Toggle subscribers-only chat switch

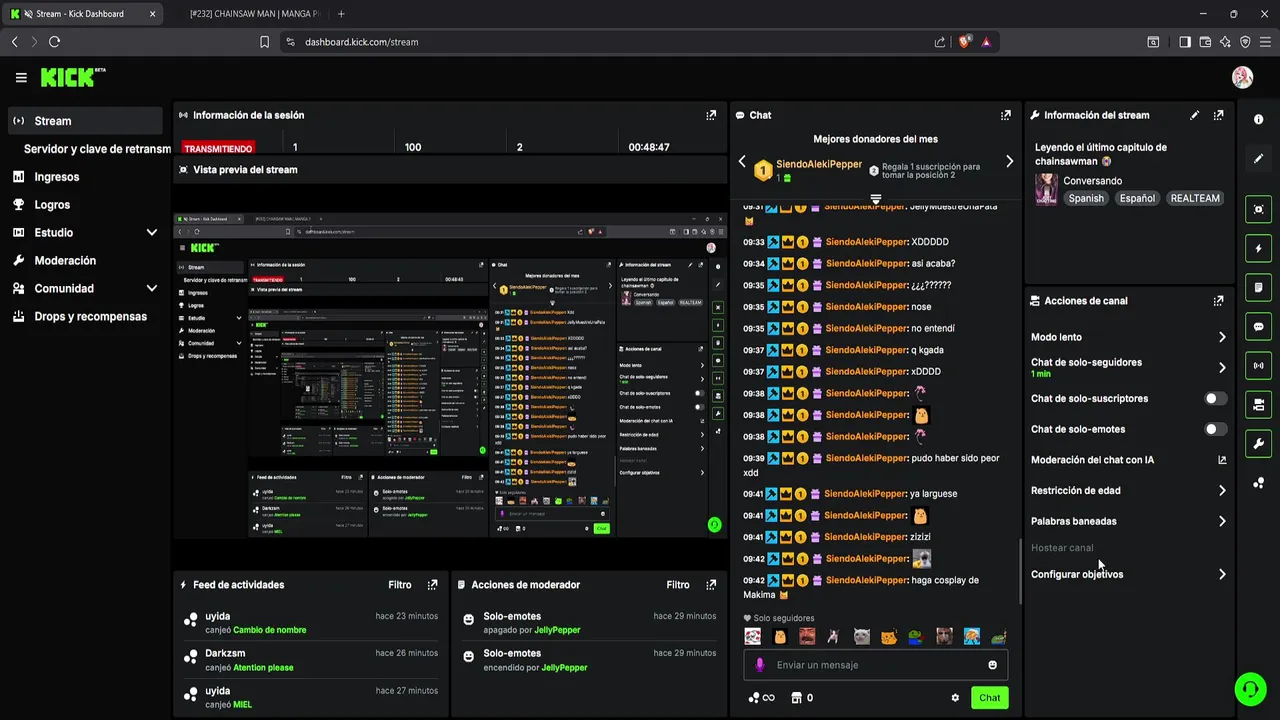click(x=1215, y=398)
